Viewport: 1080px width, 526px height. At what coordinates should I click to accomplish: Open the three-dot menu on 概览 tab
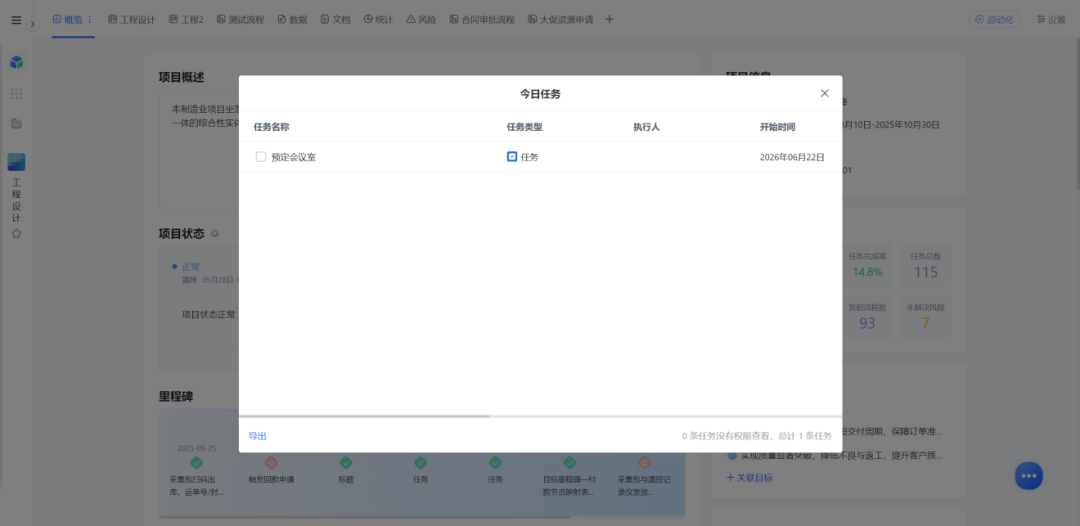[x=90, y=19]
